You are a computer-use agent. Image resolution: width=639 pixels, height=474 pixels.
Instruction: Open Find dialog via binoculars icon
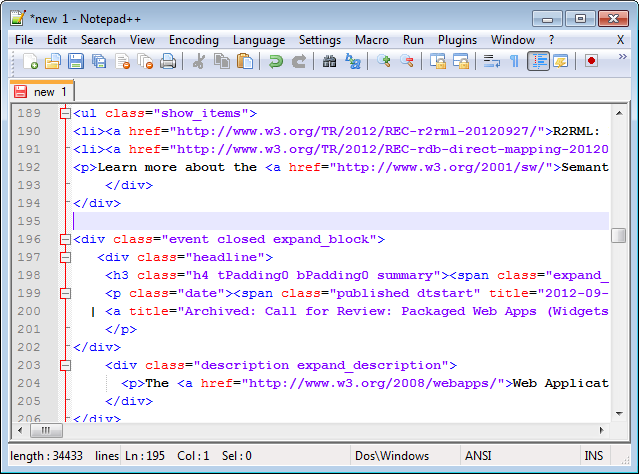pyautogui.click(x=329, y=62)
